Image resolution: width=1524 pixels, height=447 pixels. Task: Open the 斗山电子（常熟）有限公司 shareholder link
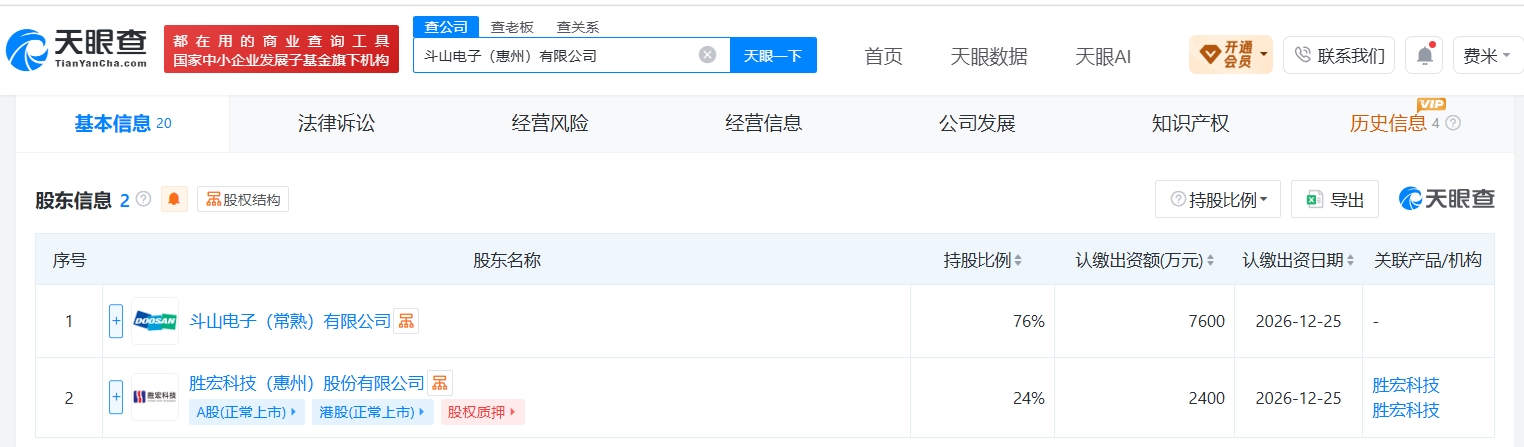click(290, 321)
